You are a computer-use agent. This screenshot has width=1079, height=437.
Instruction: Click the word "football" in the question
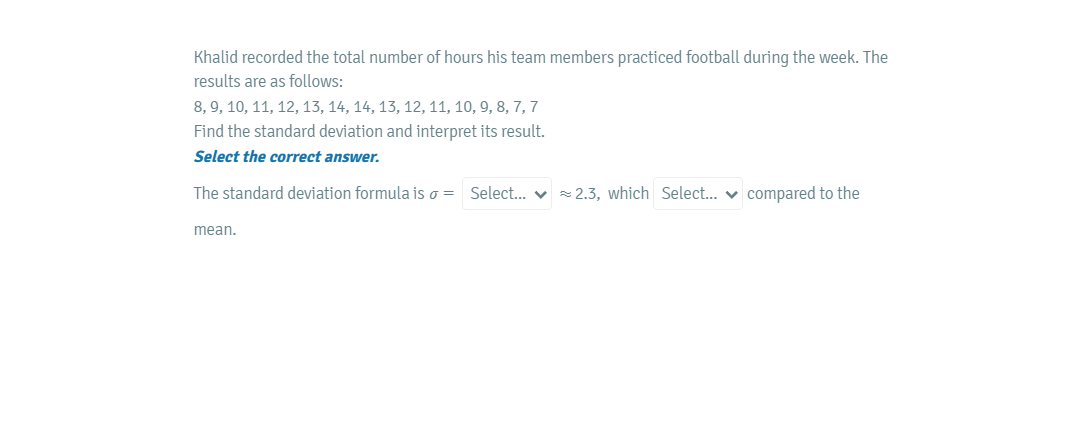tap(712, 57)
